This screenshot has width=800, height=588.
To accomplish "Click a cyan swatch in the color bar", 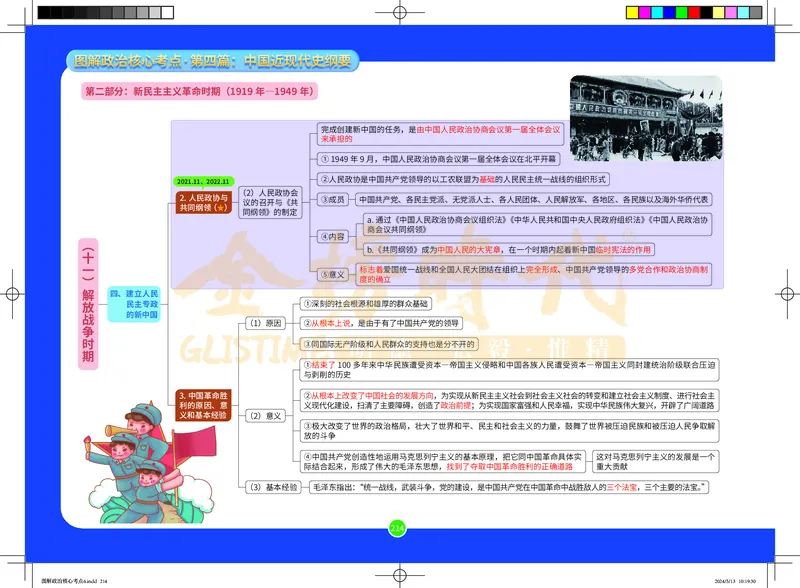I will pyautogui.click(x=657, y=10).
